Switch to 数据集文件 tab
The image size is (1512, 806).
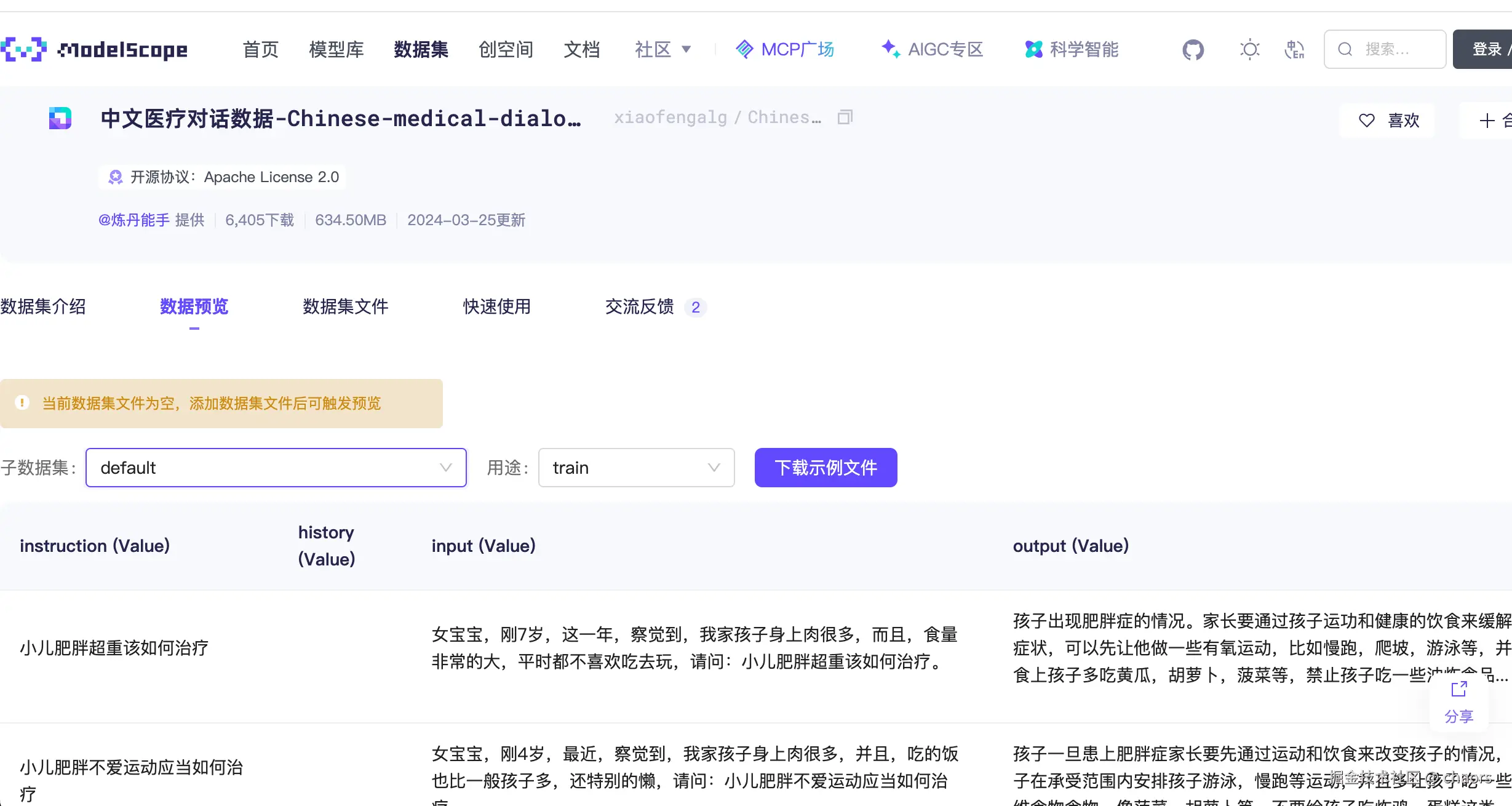(x=345, y=306)
